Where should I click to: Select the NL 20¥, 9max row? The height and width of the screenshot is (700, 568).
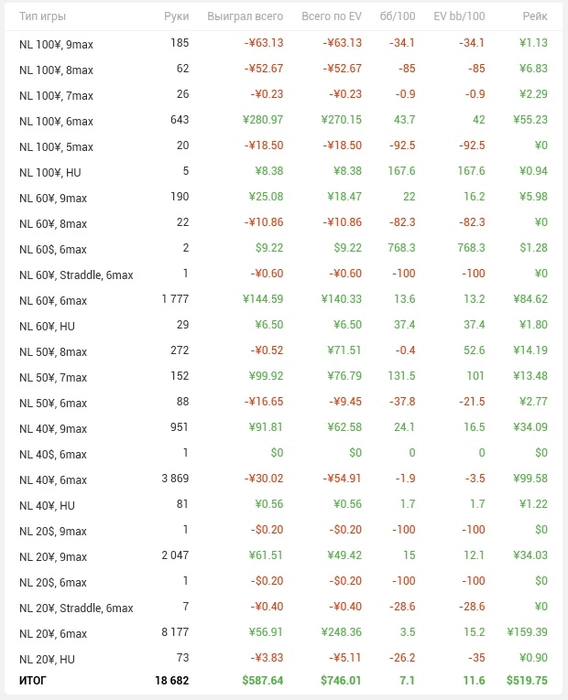click(x=284, y=556)
